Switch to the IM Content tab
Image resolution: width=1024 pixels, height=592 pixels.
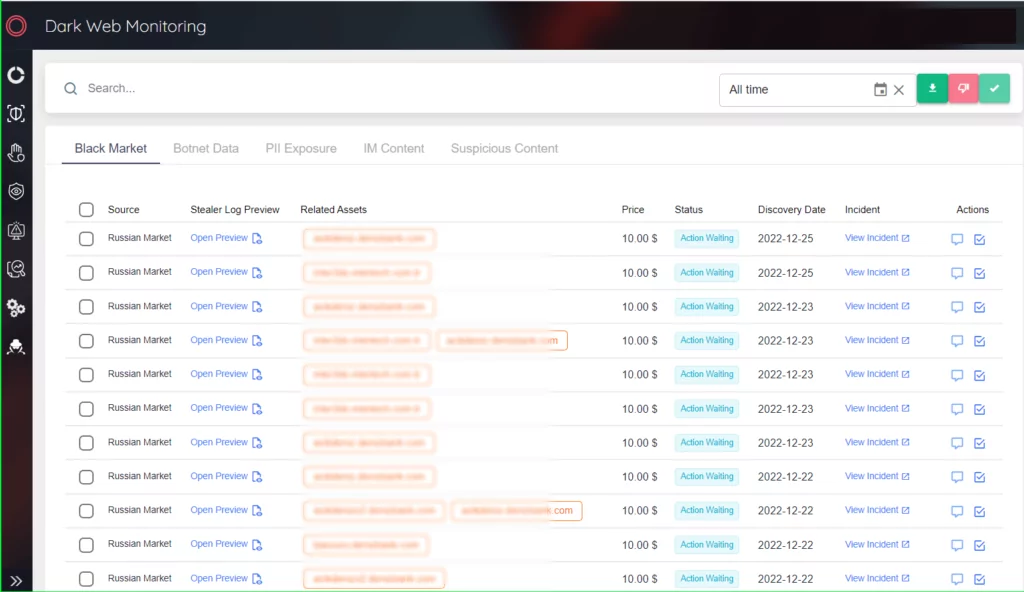tap(394, 148)
